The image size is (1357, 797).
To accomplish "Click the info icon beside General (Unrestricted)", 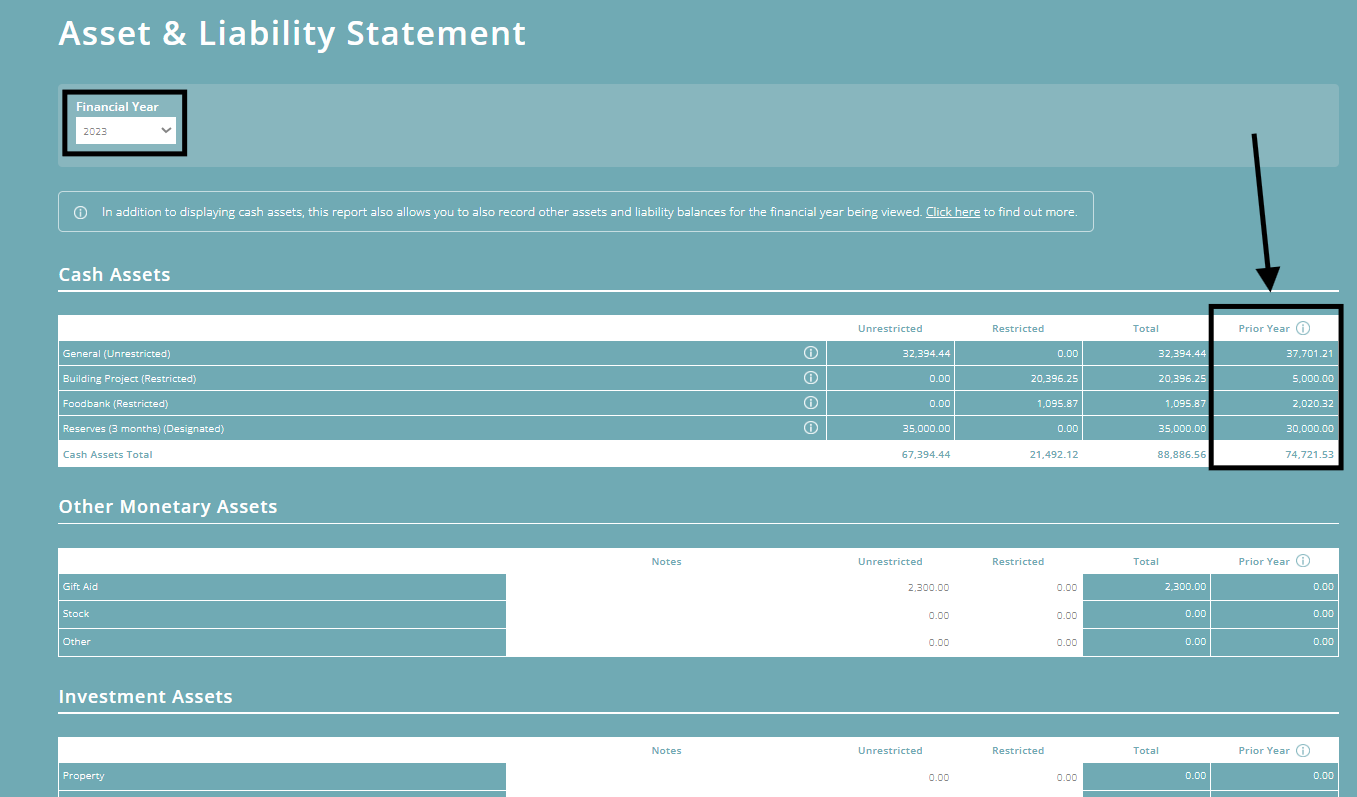I will (x=810, y=352).
